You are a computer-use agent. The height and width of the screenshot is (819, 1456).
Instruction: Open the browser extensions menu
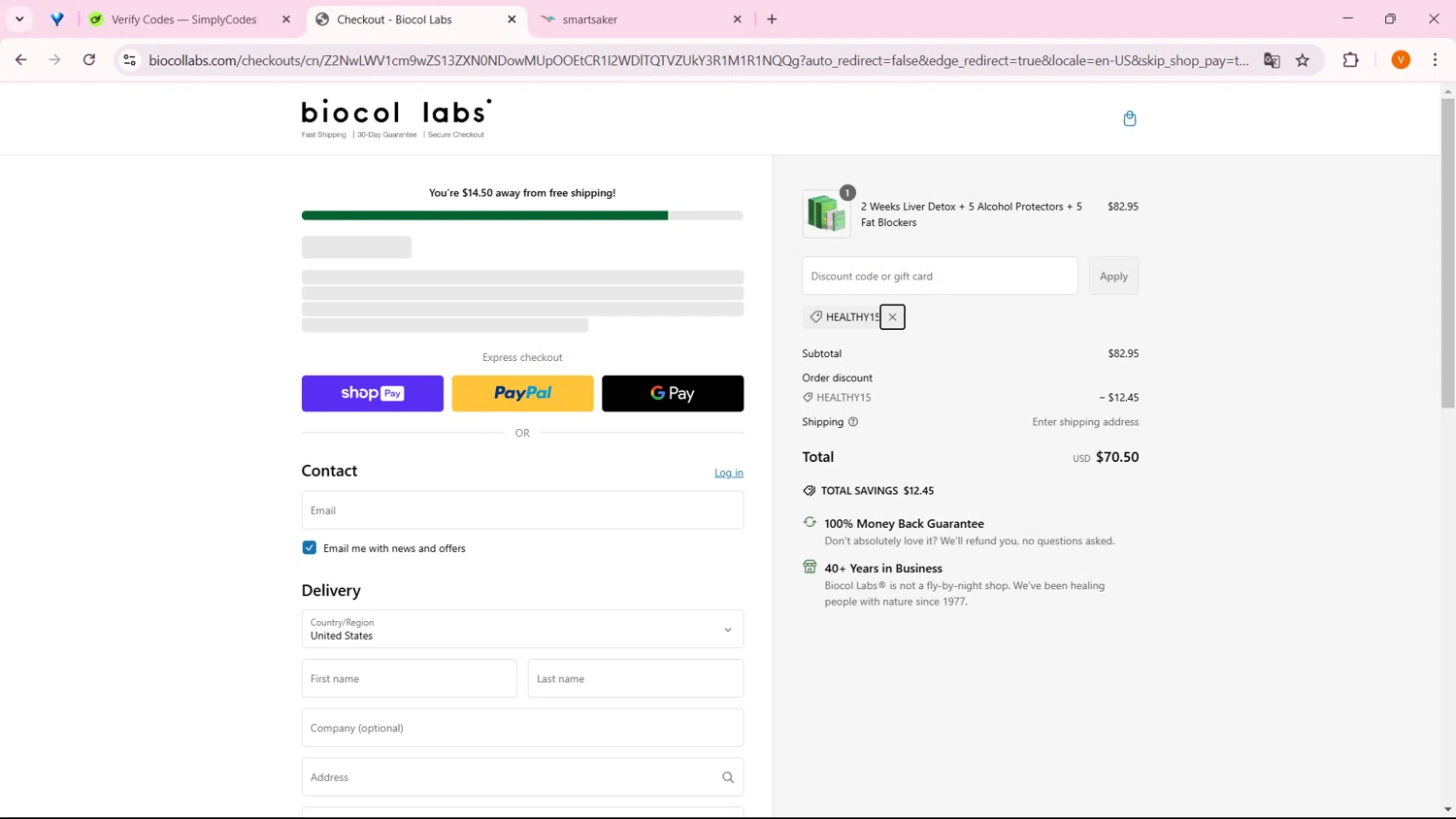click(x=1350, y=60)
